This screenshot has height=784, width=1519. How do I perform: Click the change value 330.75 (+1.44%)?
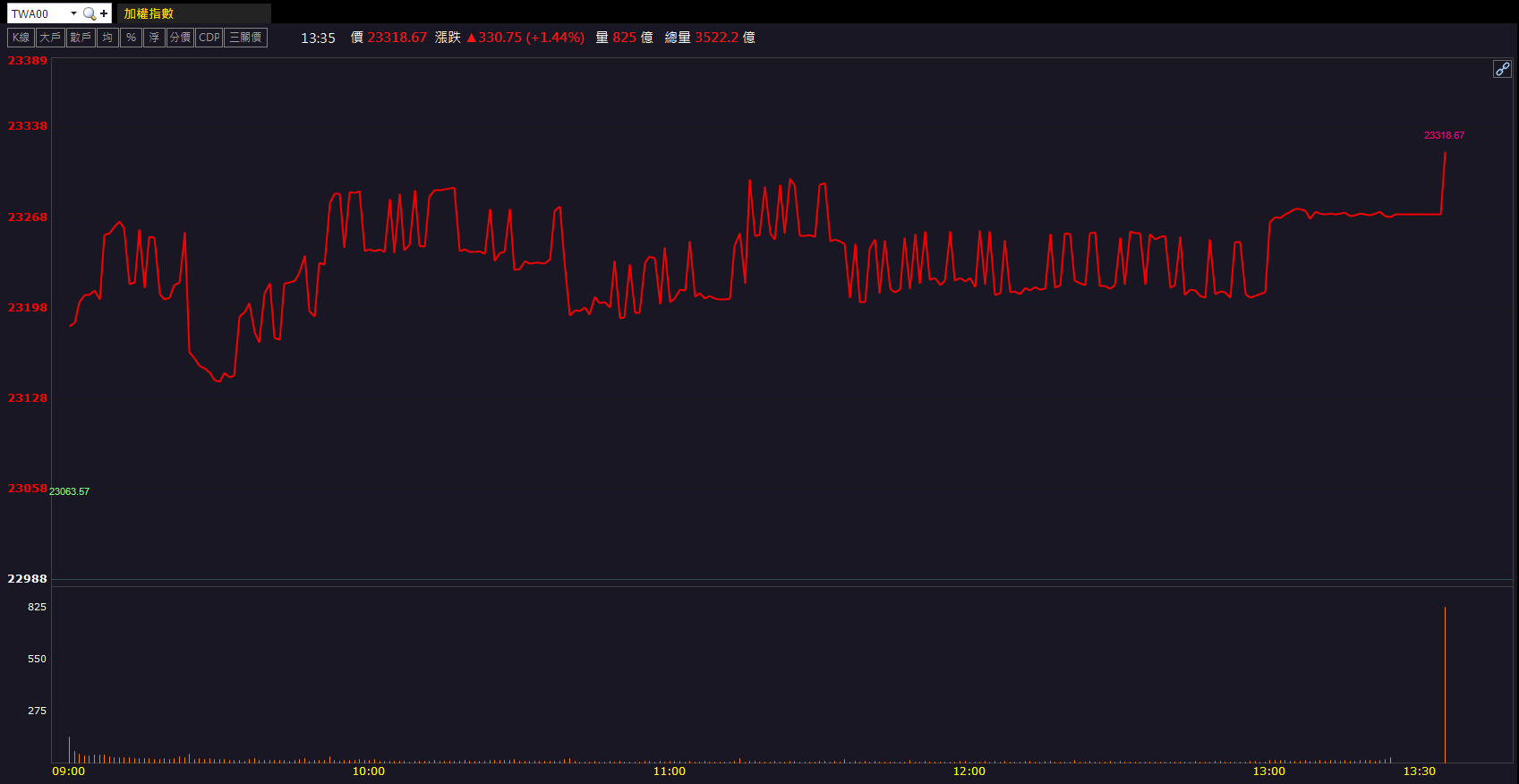[x=525, y=38]
